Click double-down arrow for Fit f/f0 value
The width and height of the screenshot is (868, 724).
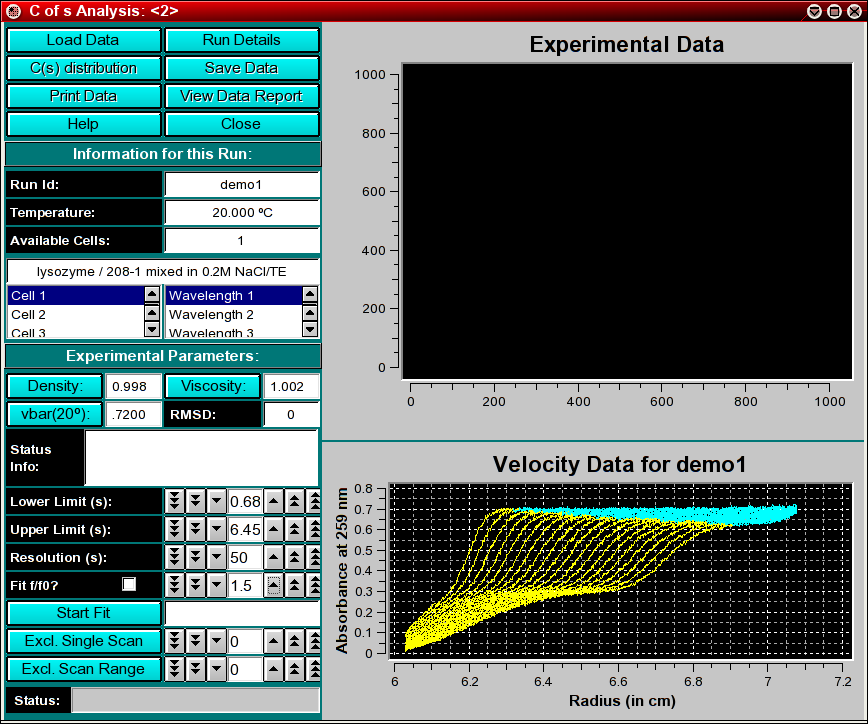pos(196,585)
